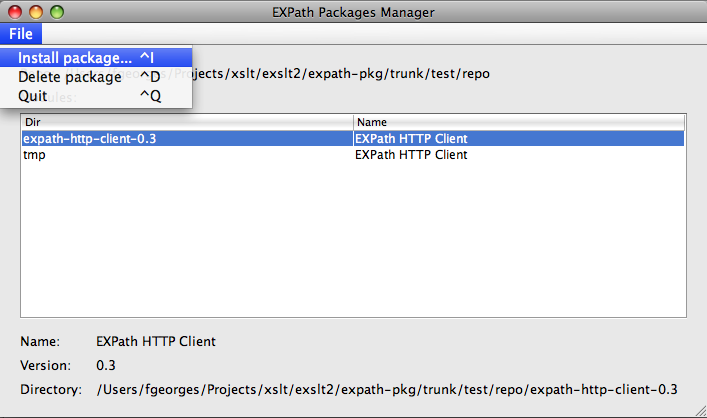Click the repository path text at top
Screen dimensions: 707x418
340,73
